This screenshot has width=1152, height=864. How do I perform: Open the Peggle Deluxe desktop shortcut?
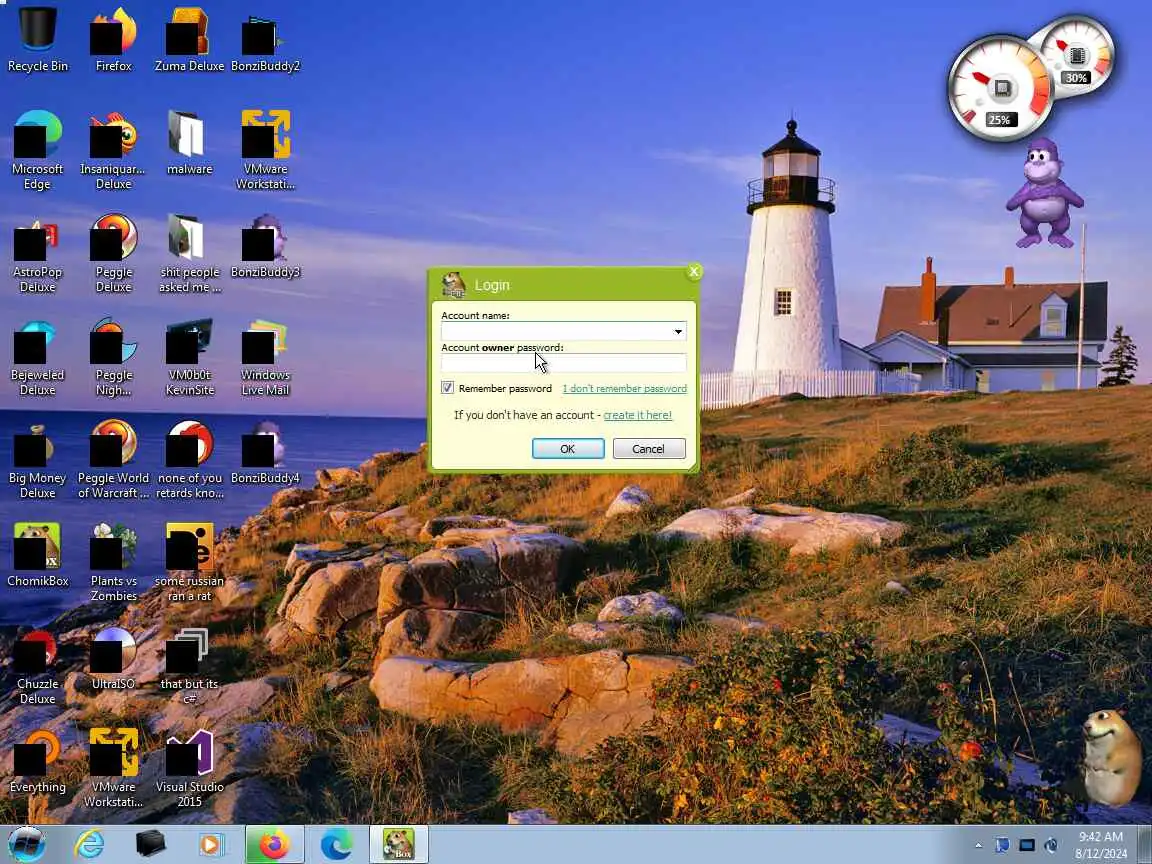113,253
